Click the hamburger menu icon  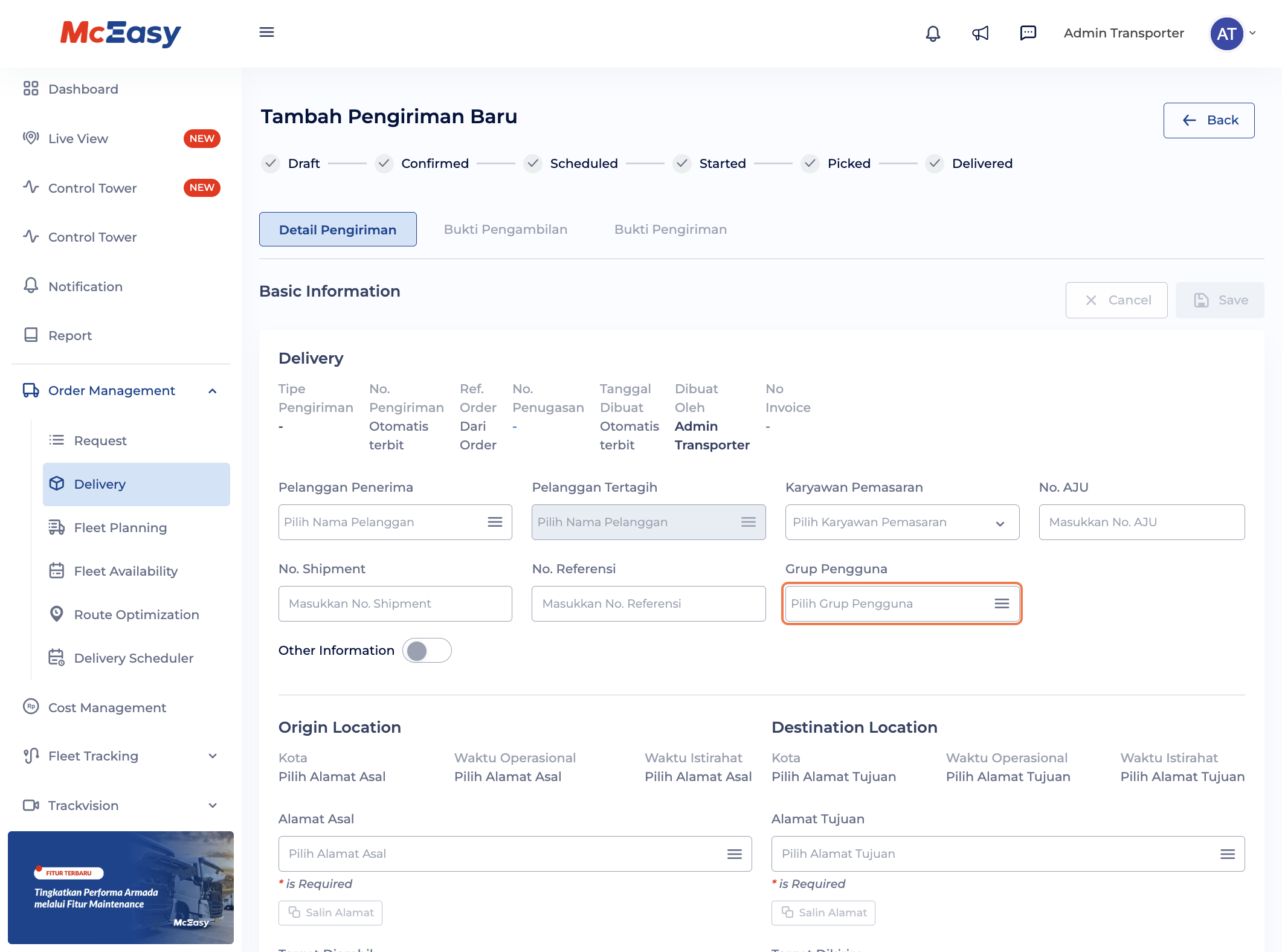[266, 32]
